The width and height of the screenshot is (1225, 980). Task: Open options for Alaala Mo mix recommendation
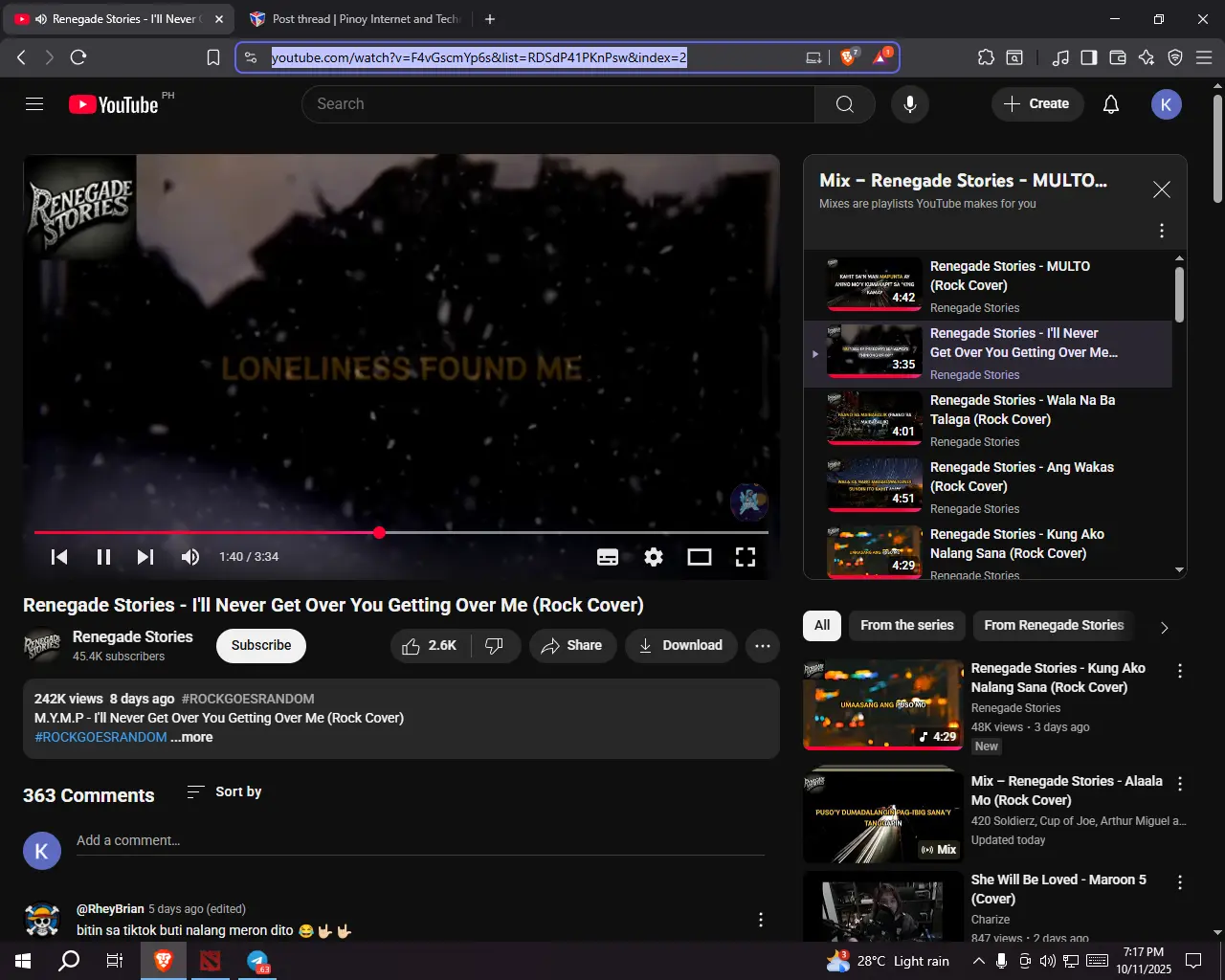tap(1180, 785)
